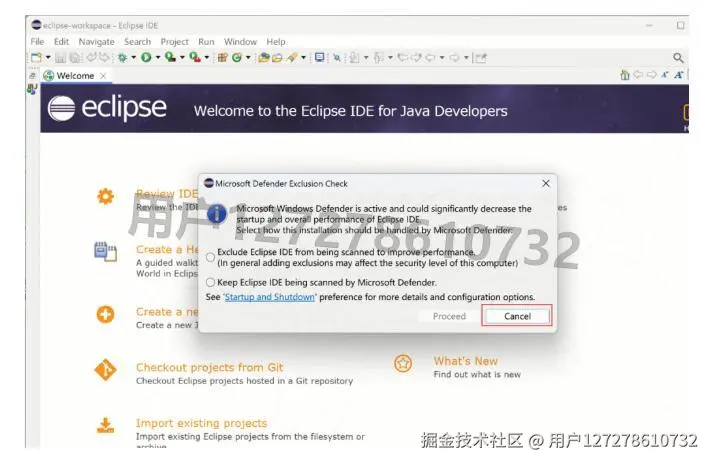Close the Microsoft Defender Exclusion Check dialog
Image resolution: width=711 pixels, height=463 pixels.
546,183
